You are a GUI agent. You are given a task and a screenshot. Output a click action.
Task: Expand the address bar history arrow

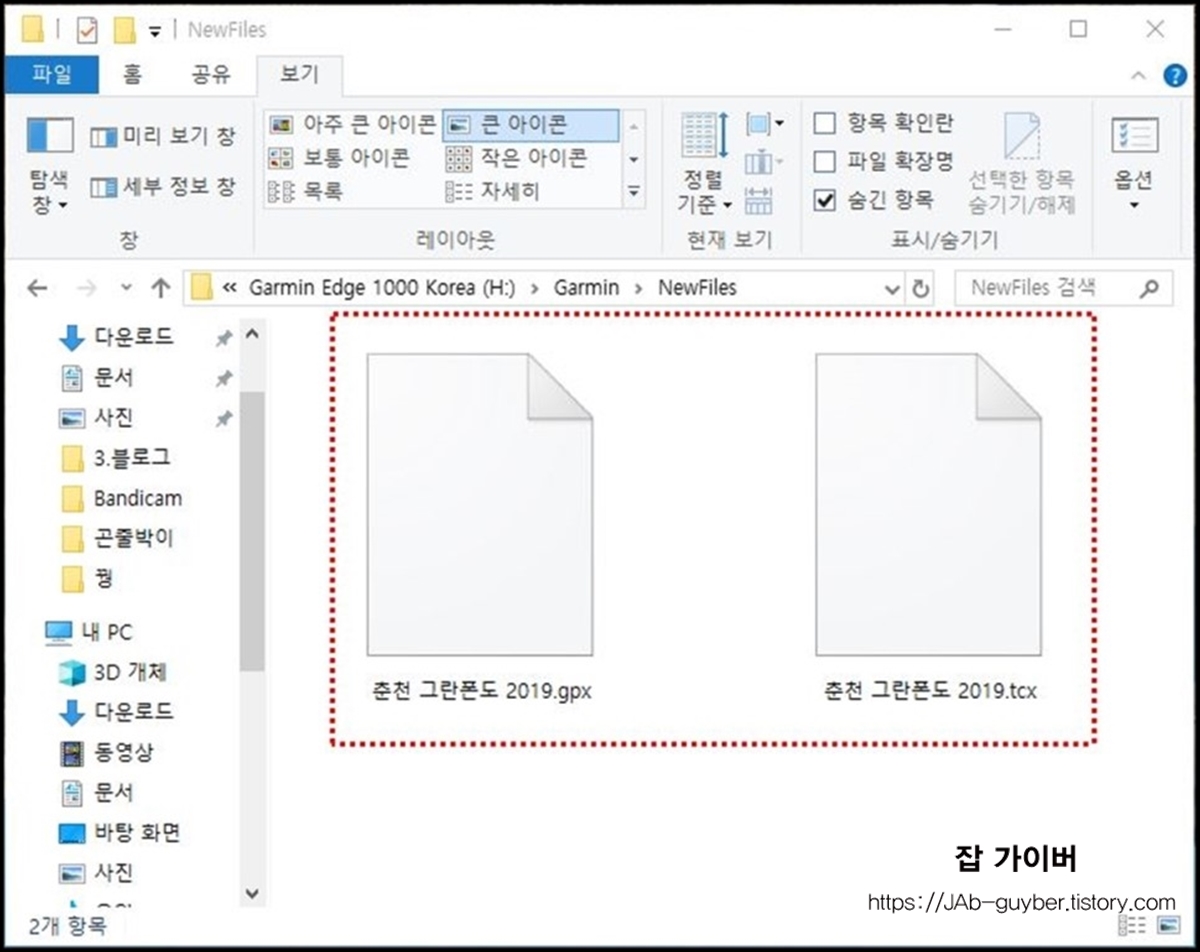890,288
